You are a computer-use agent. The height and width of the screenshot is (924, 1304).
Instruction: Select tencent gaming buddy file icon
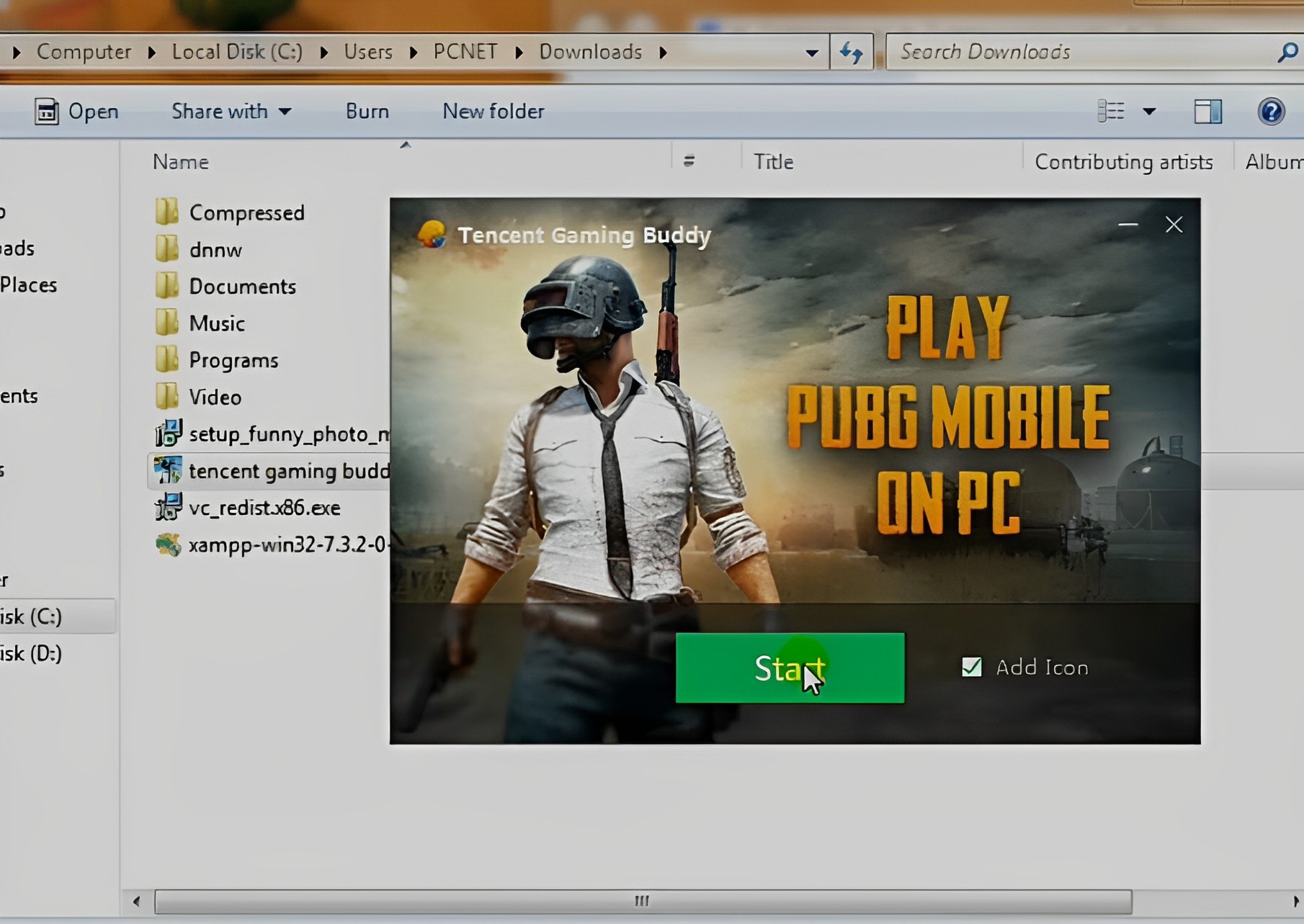point(168,470)
